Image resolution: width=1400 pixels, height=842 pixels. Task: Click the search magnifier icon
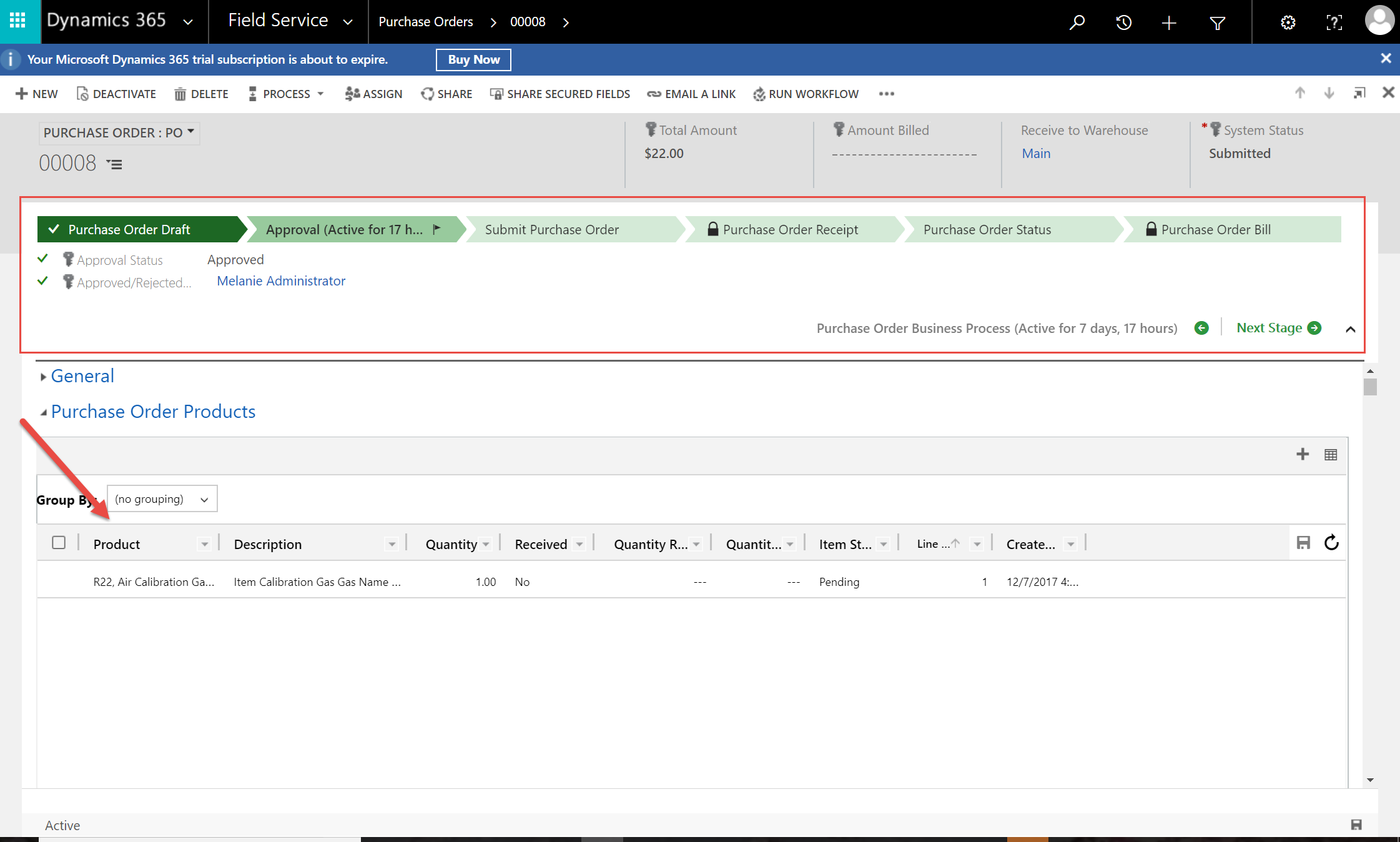coord(1077,22)
